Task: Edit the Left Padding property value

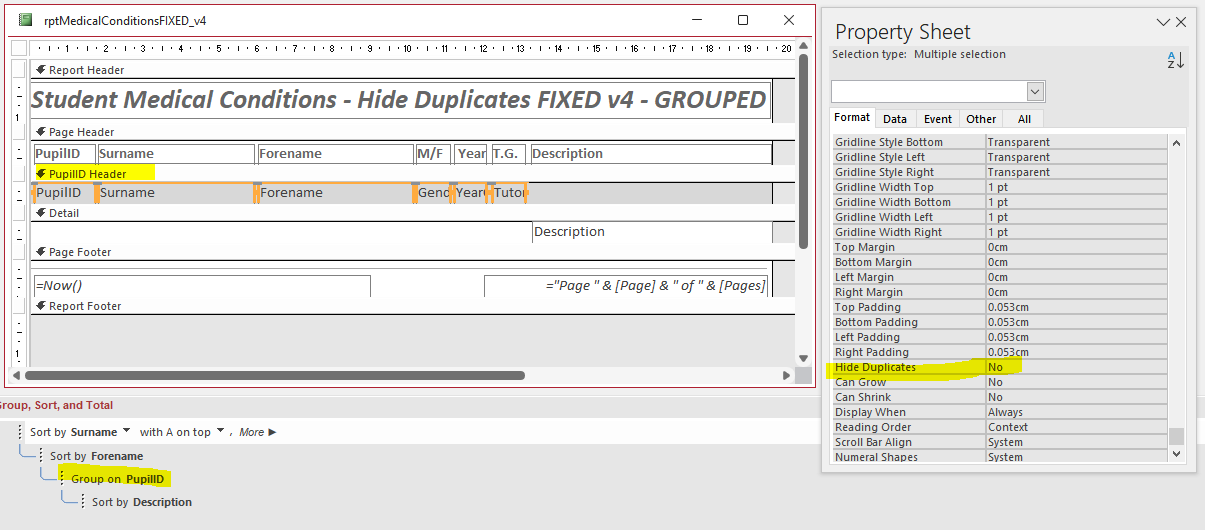Action: tap(1076, 338)
